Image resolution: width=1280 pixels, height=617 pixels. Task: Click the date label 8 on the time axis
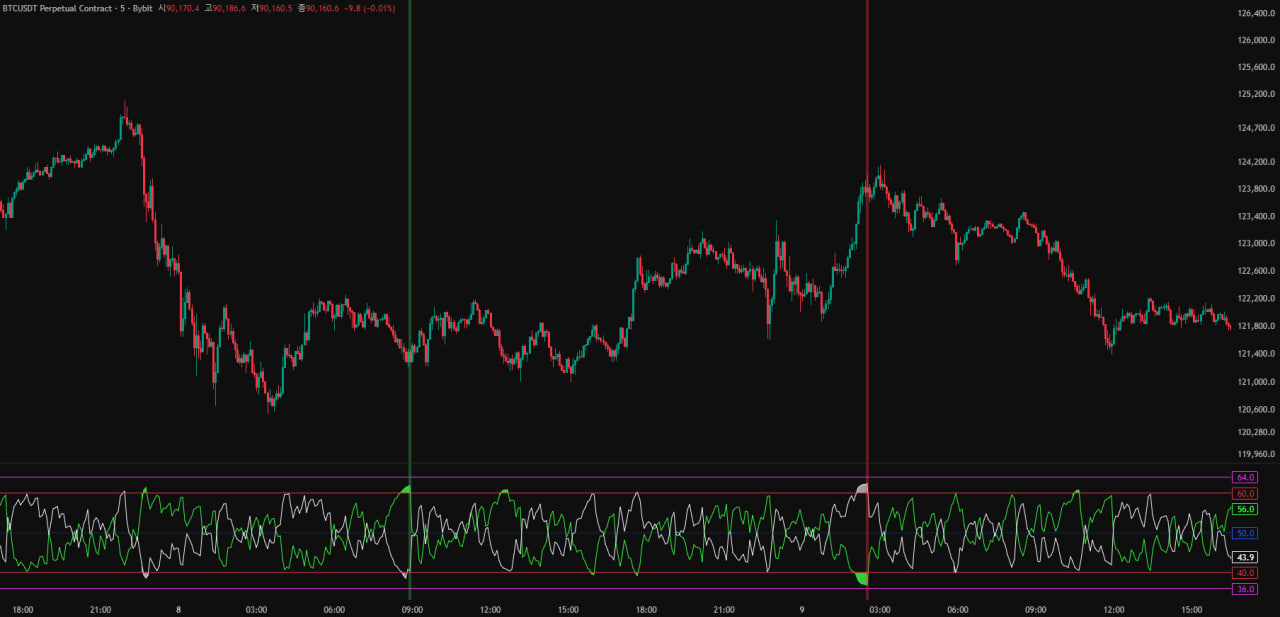pos(178,609)
